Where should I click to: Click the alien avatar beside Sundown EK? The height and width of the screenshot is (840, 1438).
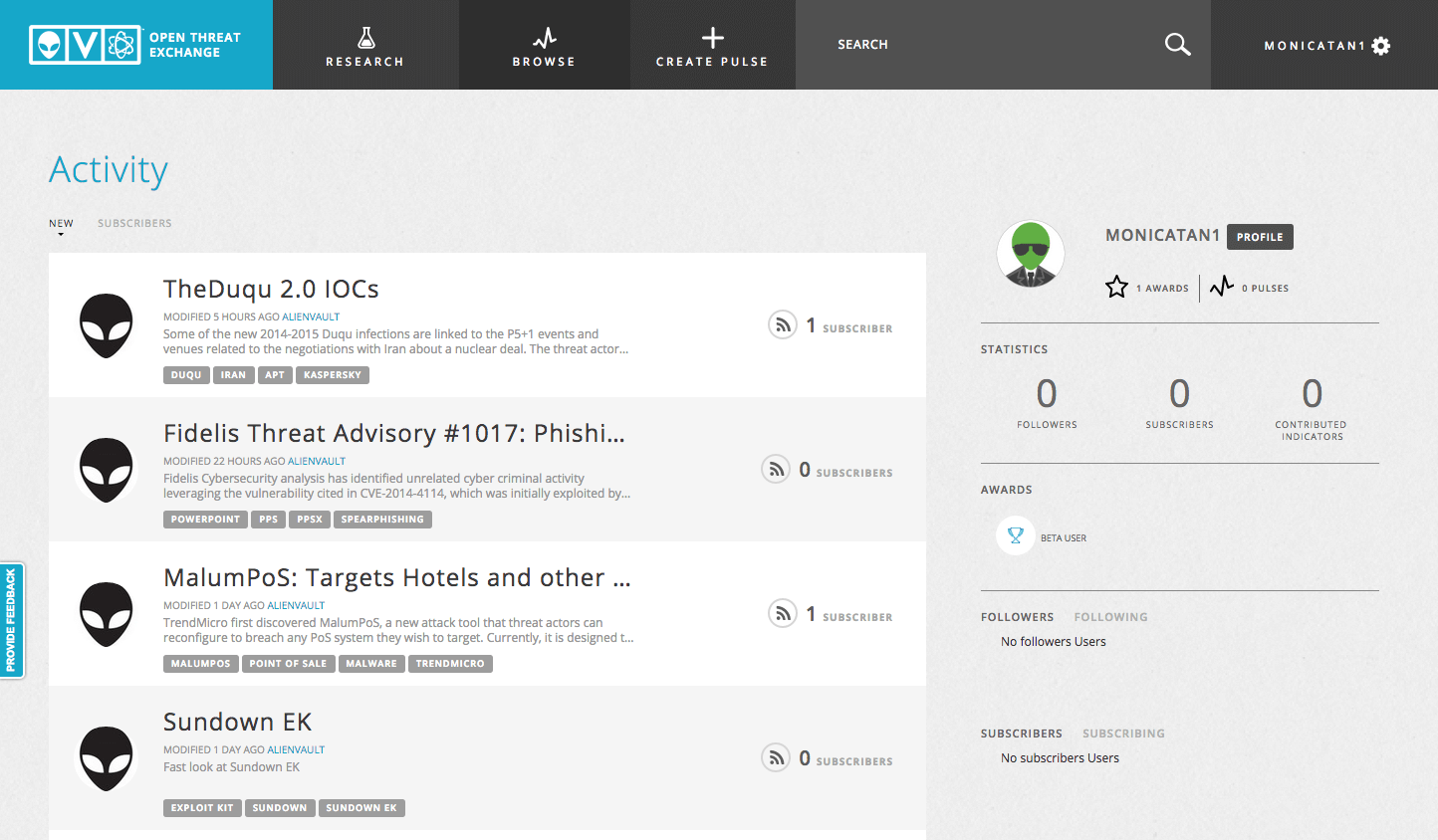click(x=106, y=758)
